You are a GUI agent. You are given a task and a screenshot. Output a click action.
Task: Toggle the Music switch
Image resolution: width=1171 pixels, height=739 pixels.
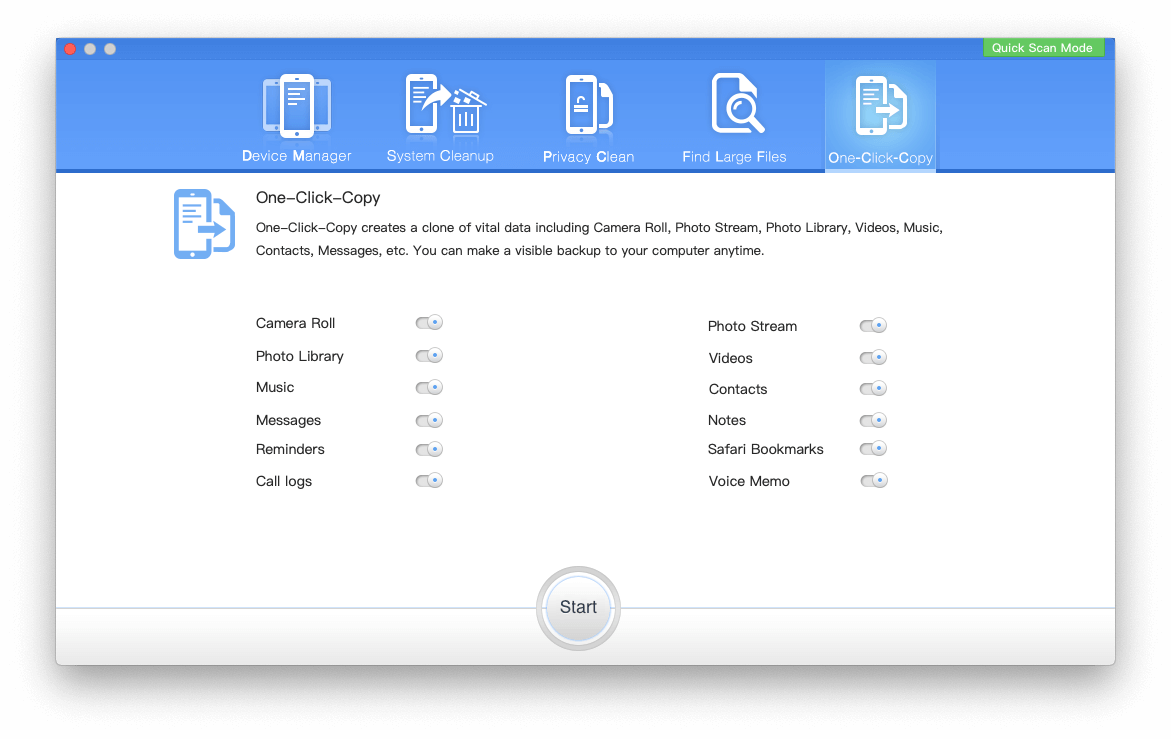pyautogui.click(x=429, y=387)
